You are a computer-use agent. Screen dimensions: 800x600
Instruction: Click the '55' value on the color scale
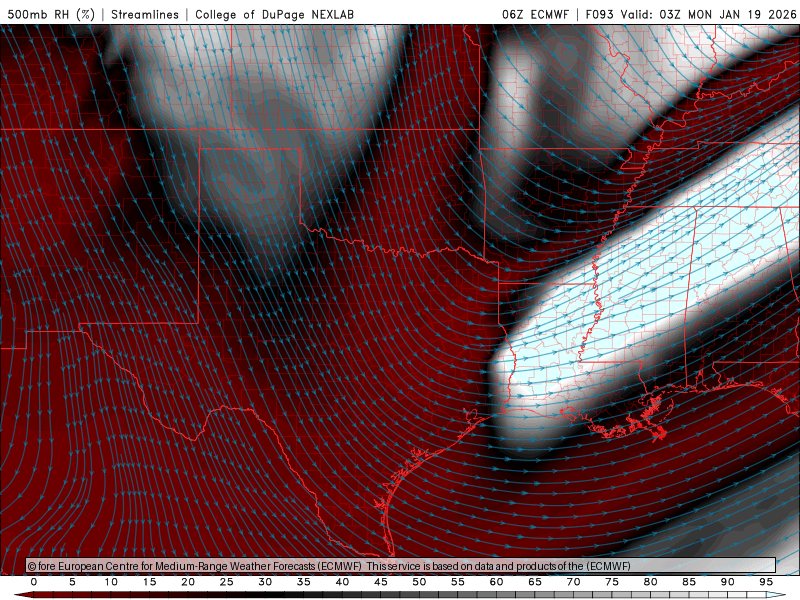458,582
